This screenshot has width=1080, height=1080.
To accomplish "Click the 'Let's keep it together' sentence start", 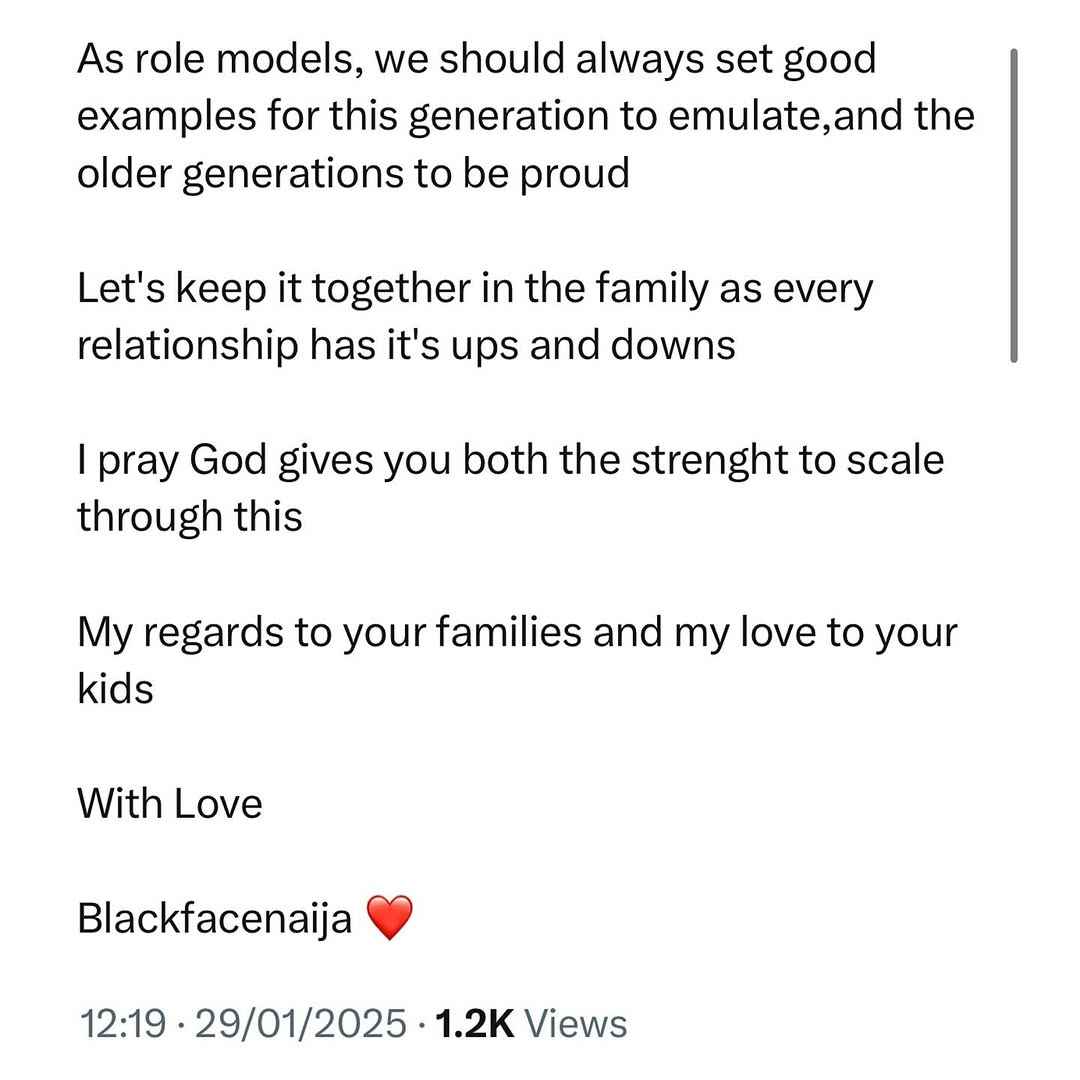I will [274, 289].
